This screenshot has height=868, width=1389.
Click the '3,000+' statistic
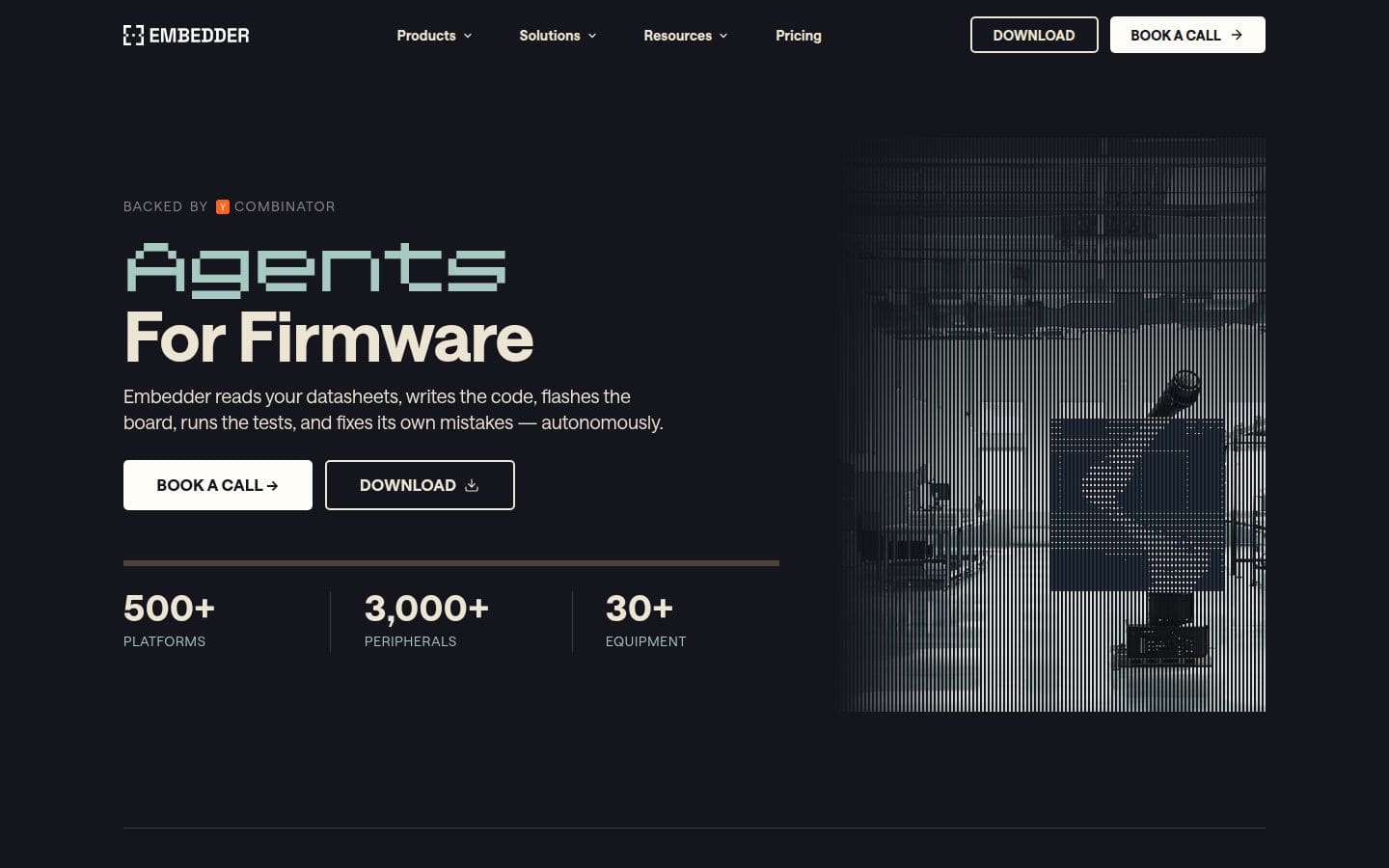[x=426, y=609]
